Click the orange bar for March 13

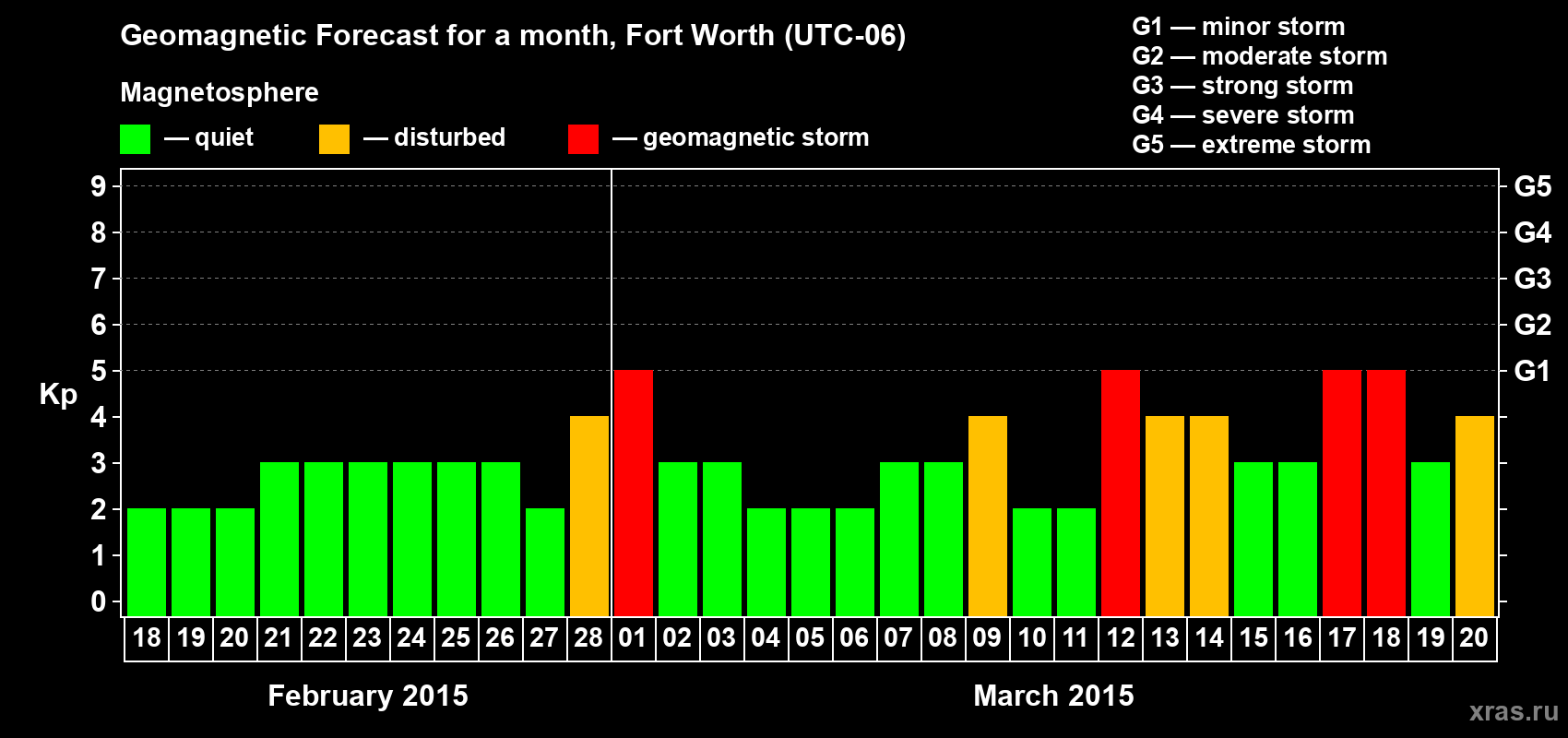tap(1165, 516)
